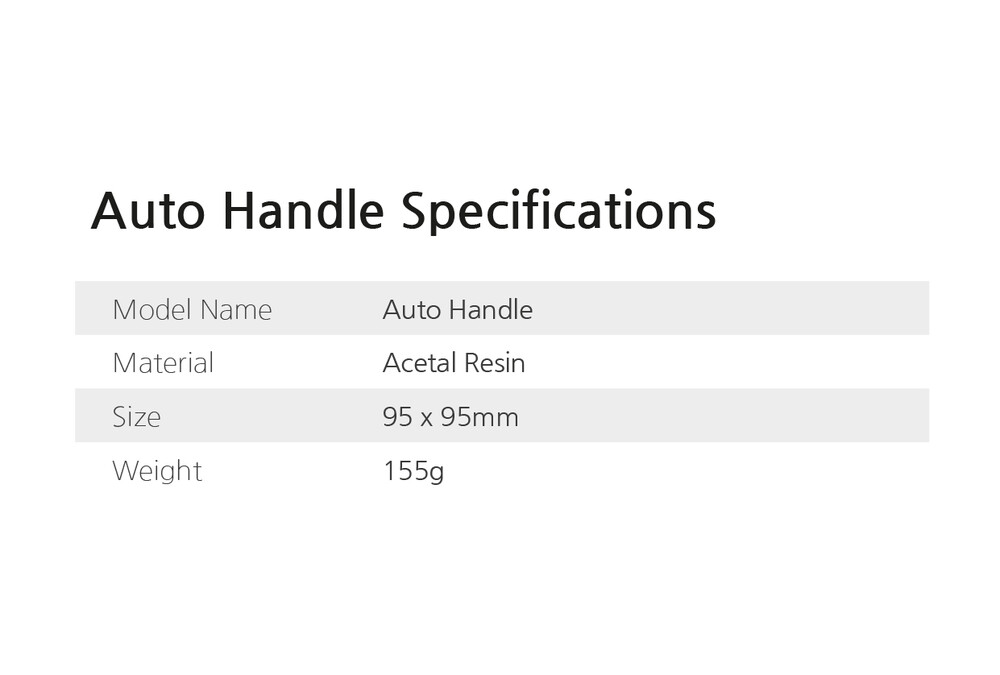This screenshot has width=1000, height=675.
Task: Select the Material row label
Action: (x=163, y=363)
